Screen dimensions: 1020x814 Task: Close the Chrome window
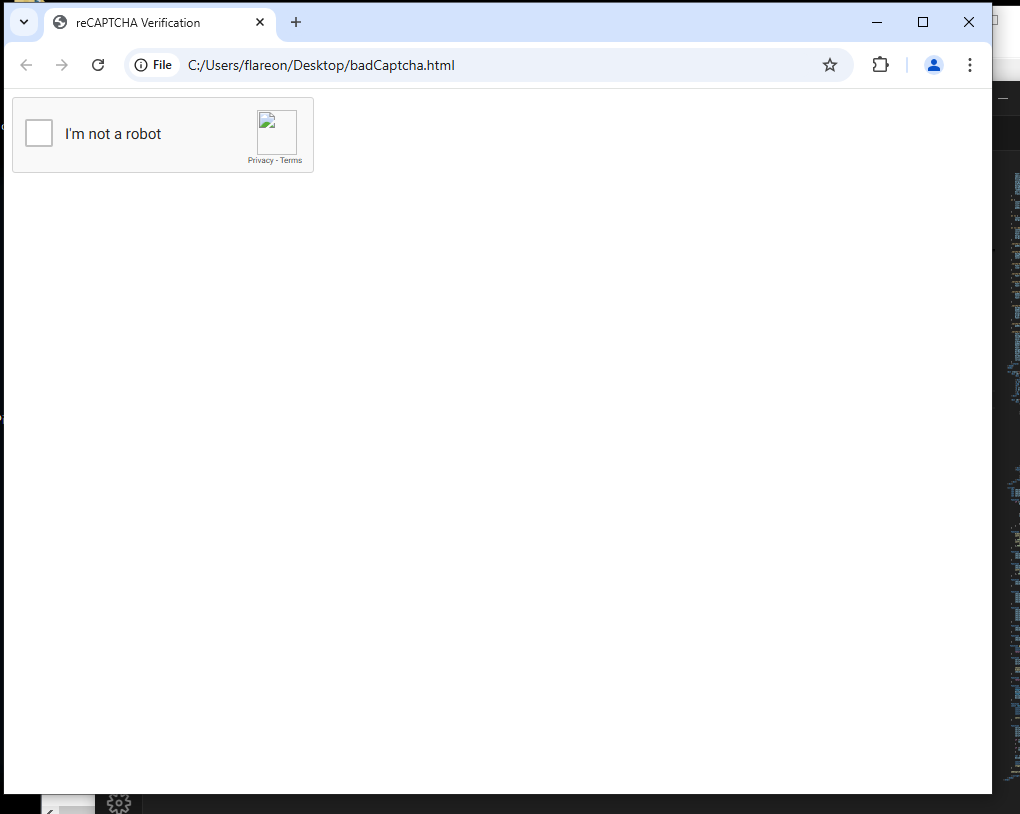(x=969, y=22)
